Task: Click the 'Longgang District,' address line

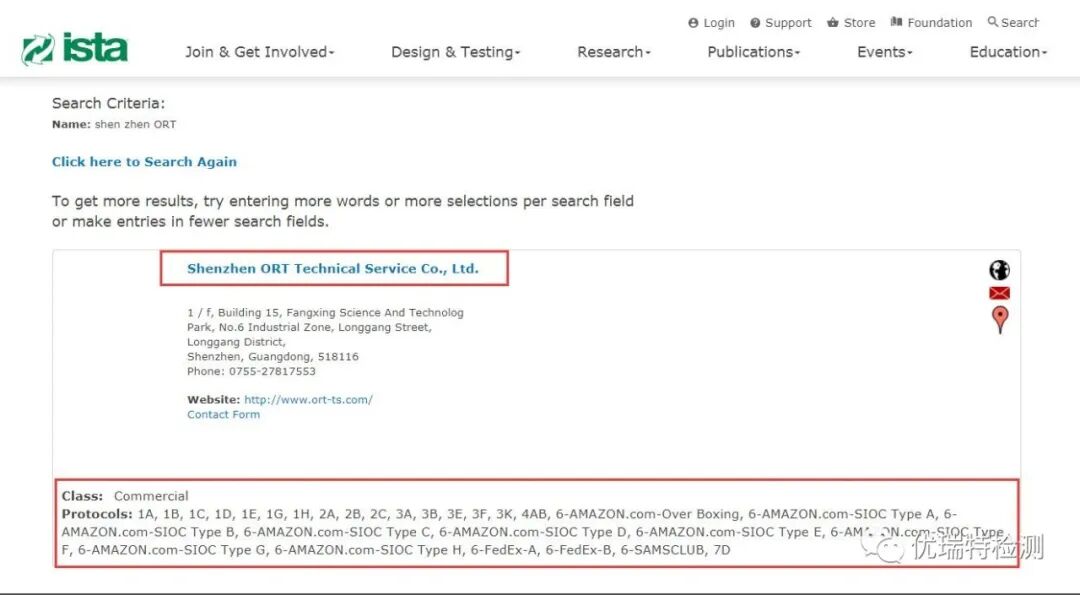Action: [236, 342]
